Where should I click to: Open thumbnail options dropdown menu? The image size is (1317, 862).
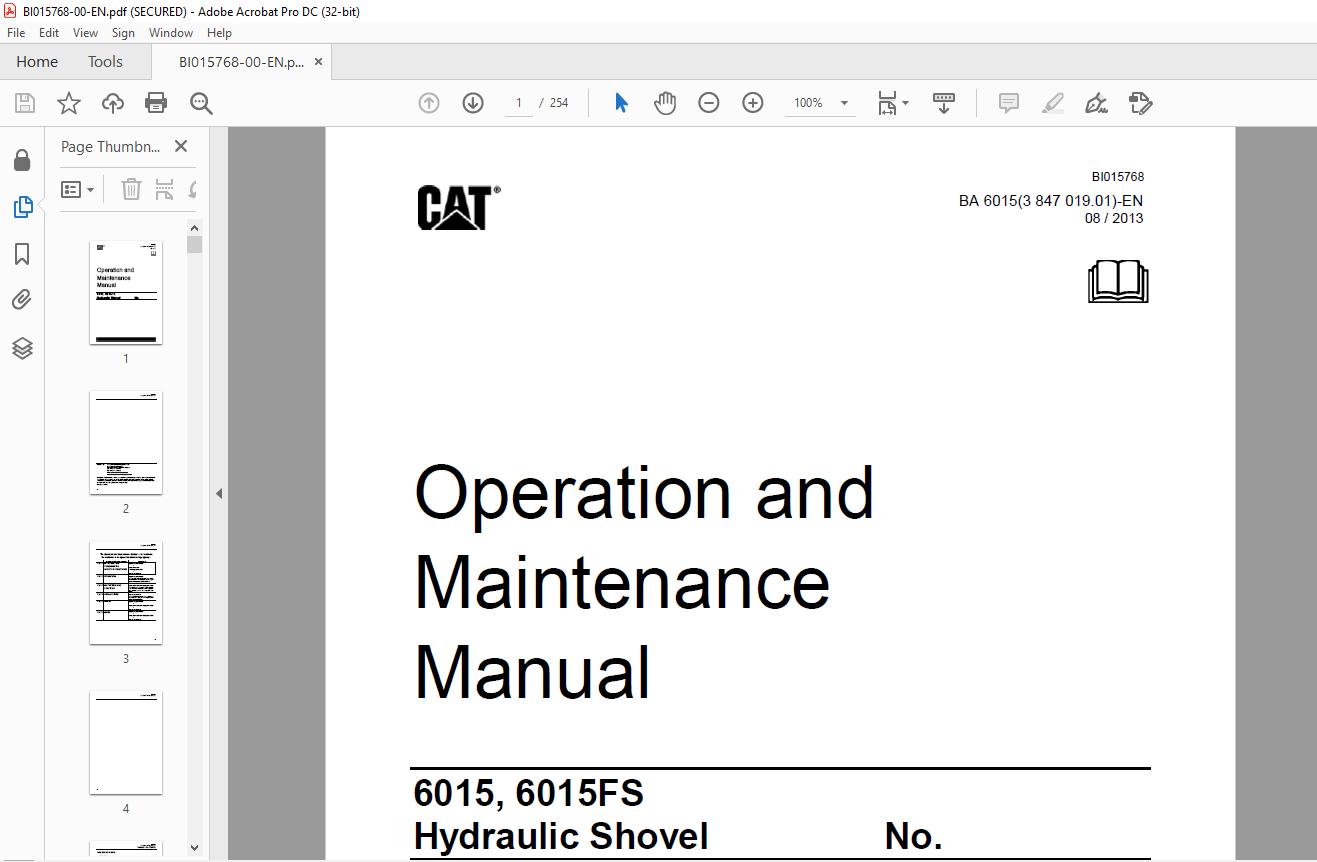click(x=78, y=189)
